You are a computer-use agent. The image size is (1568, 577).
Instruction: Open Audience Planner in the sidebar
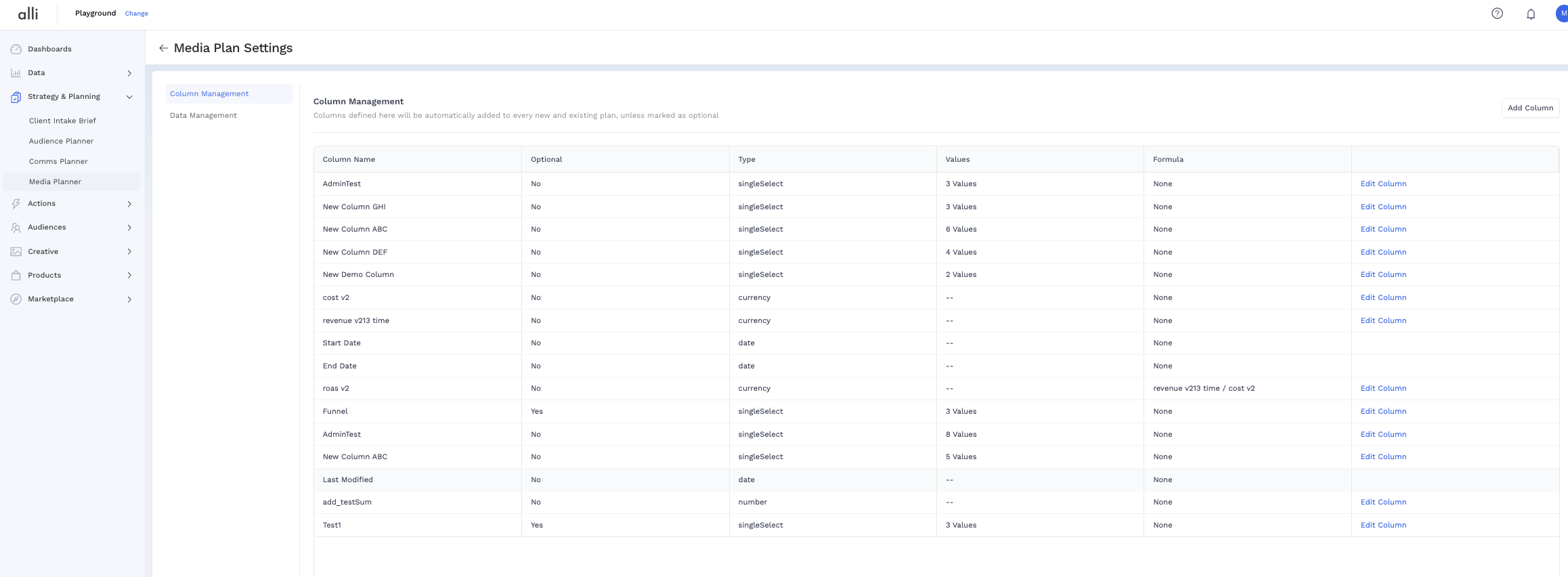pyautogui.click(x=61, y=142)
